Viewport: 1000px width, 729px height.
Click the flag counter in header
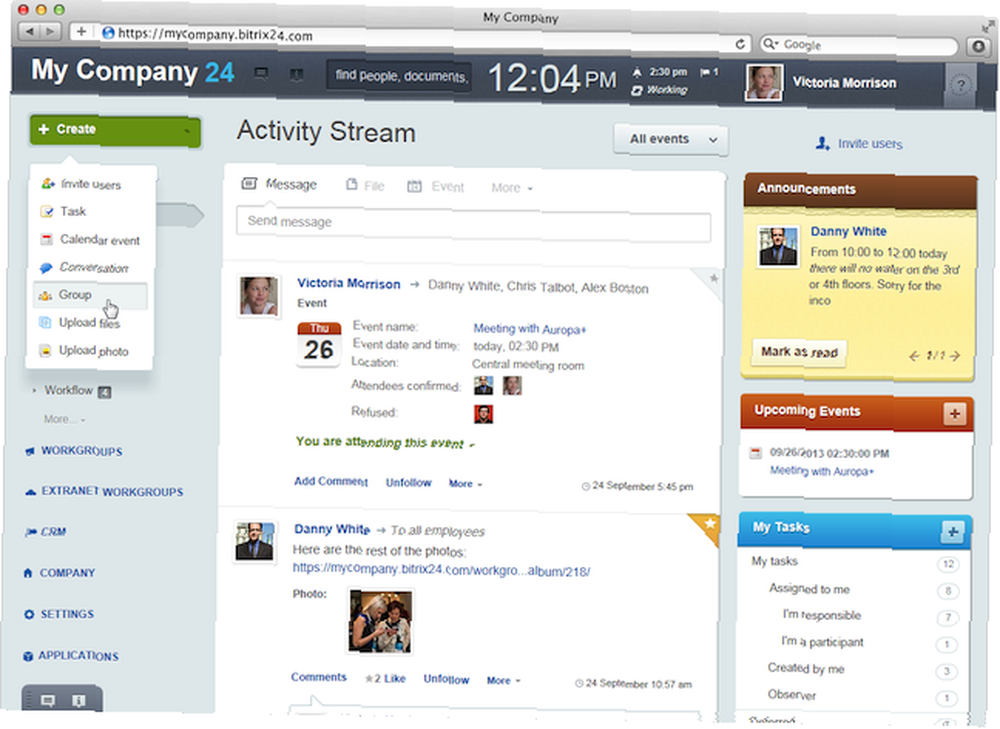[709, 72]
